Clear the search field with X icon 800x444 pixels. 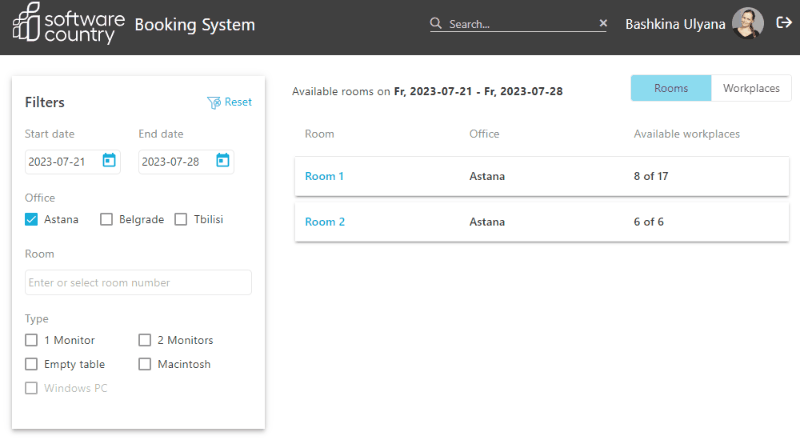pyautogui.click(x=602, y=23)
